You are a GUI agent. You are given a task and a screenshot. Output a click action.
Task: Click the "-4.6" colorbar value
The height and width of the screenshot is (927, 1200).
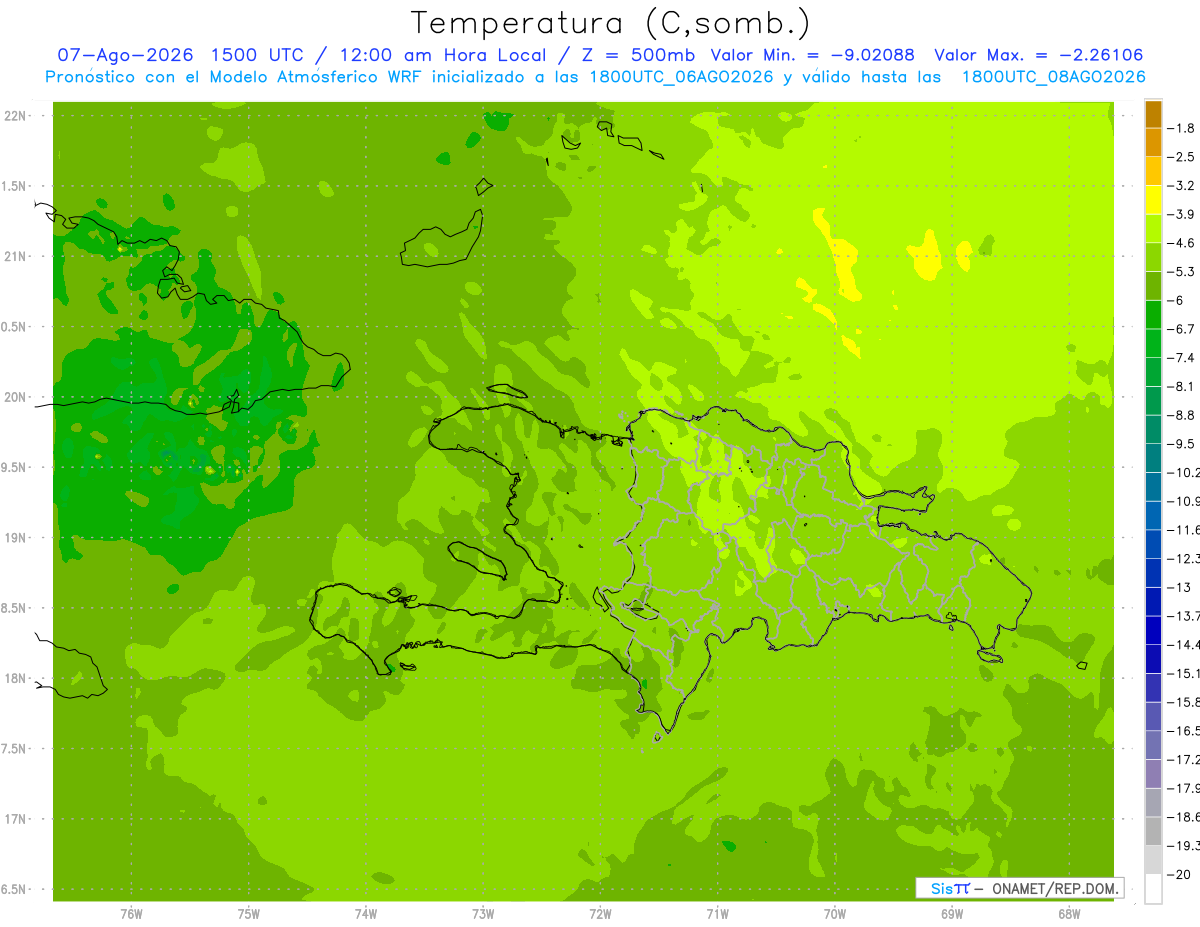tap(1182, 243)
